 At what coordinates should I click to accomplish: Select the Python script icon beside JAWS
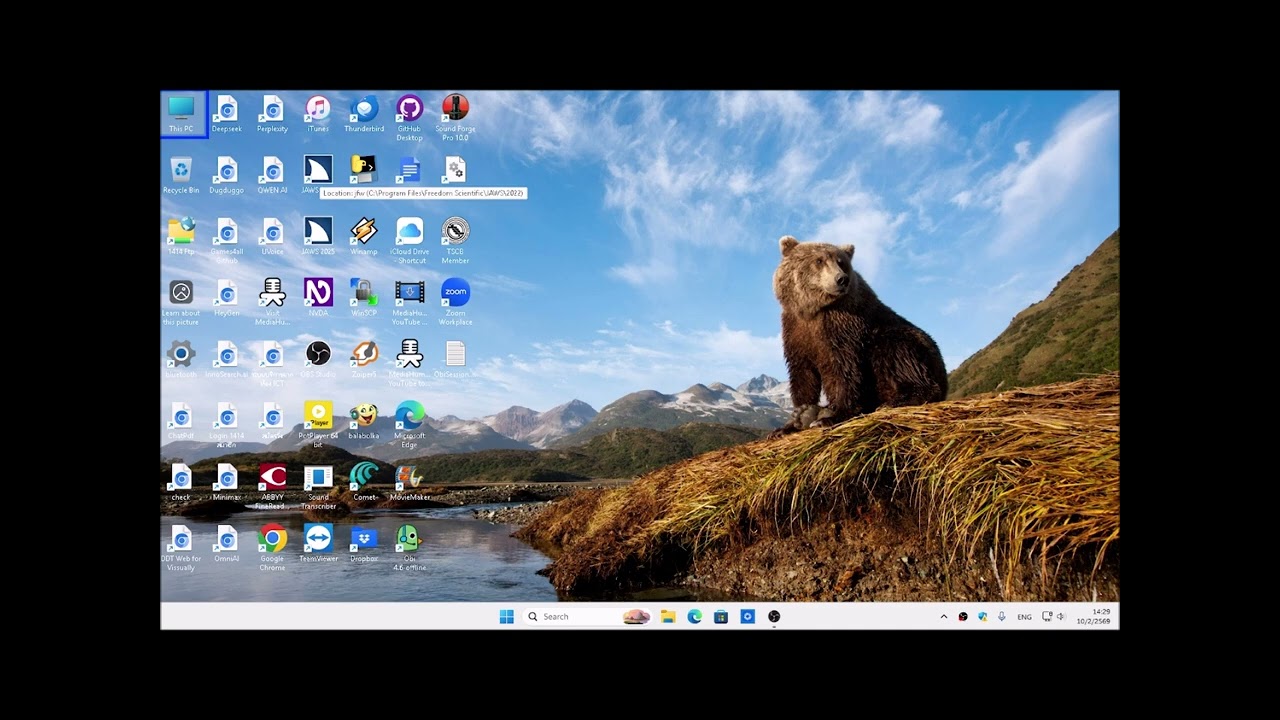pyautogui.click(x=364, y=169)
